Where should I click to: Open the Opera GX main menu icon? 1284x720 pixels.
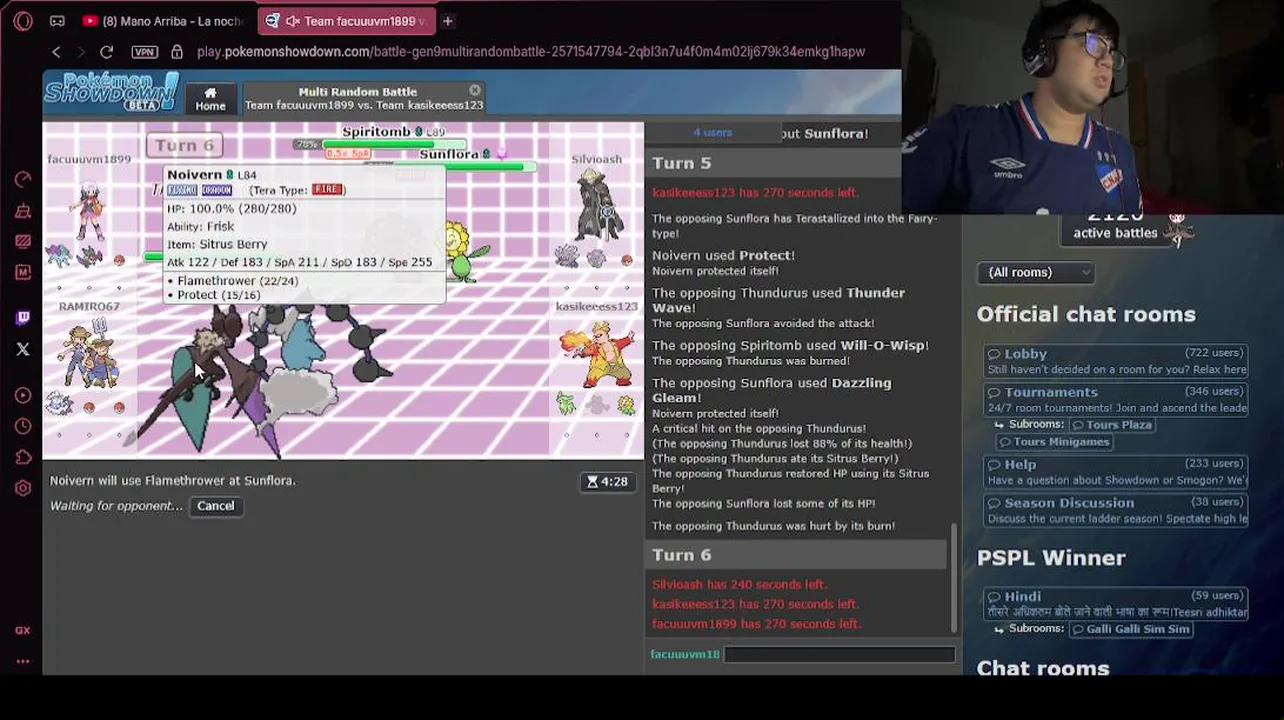(23, 20)
